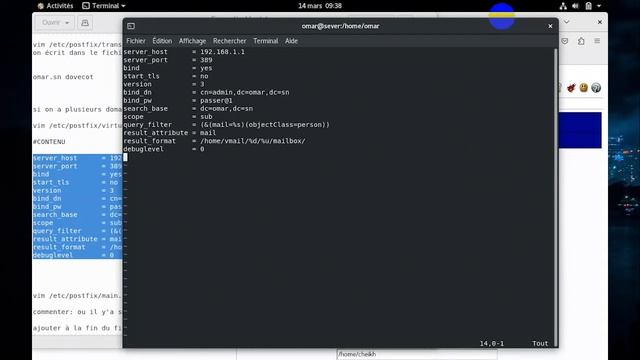
Task: Click the #CONTENU line in the text editor
Action: tap(49, 142)
